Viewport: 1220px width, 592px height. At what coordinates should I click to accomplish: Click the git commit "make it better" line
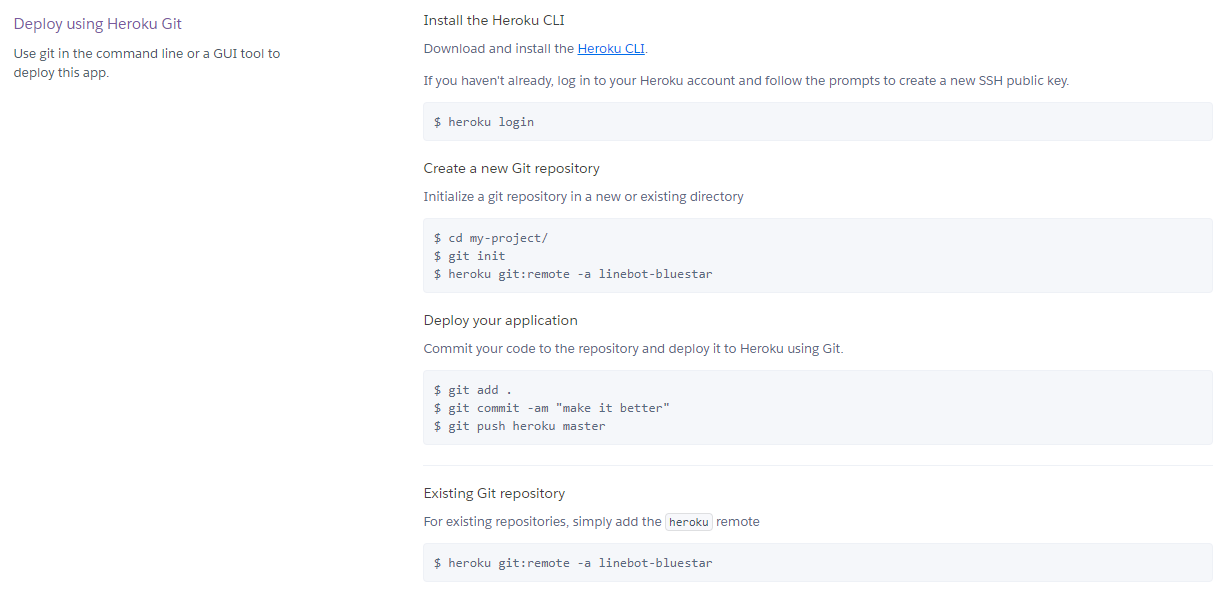[x=552, y=408]
